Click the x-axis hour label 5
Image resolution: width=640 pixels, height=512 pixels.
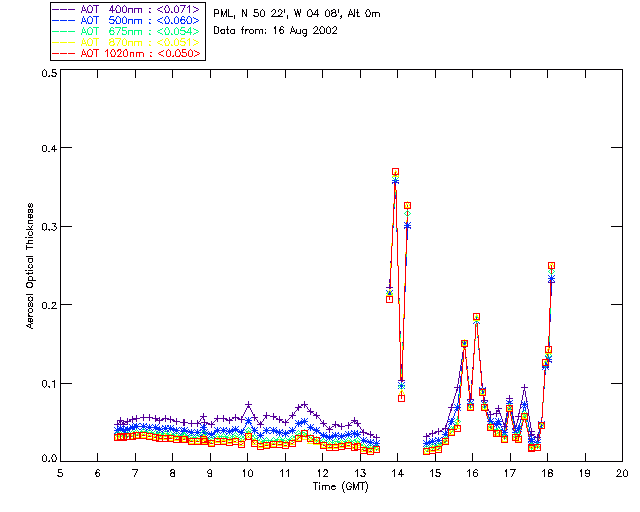coord(60,473)
